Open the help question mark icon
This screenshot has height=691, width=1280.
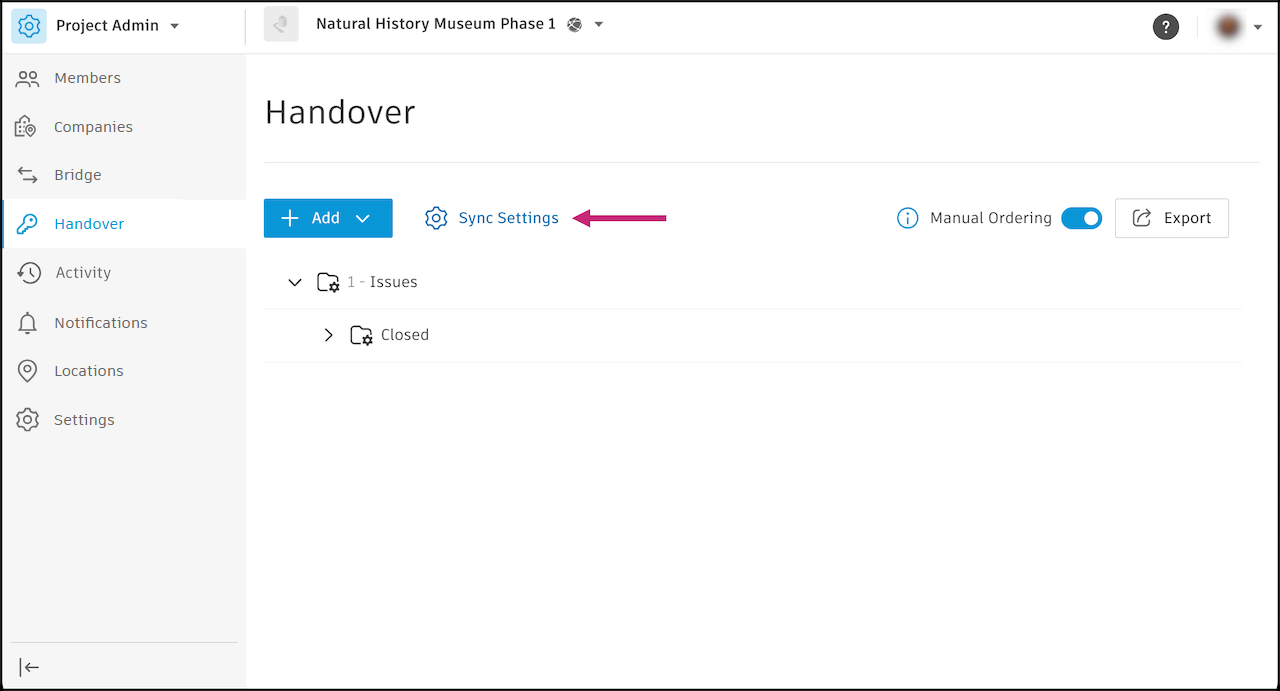click(x=1166, y=26)
